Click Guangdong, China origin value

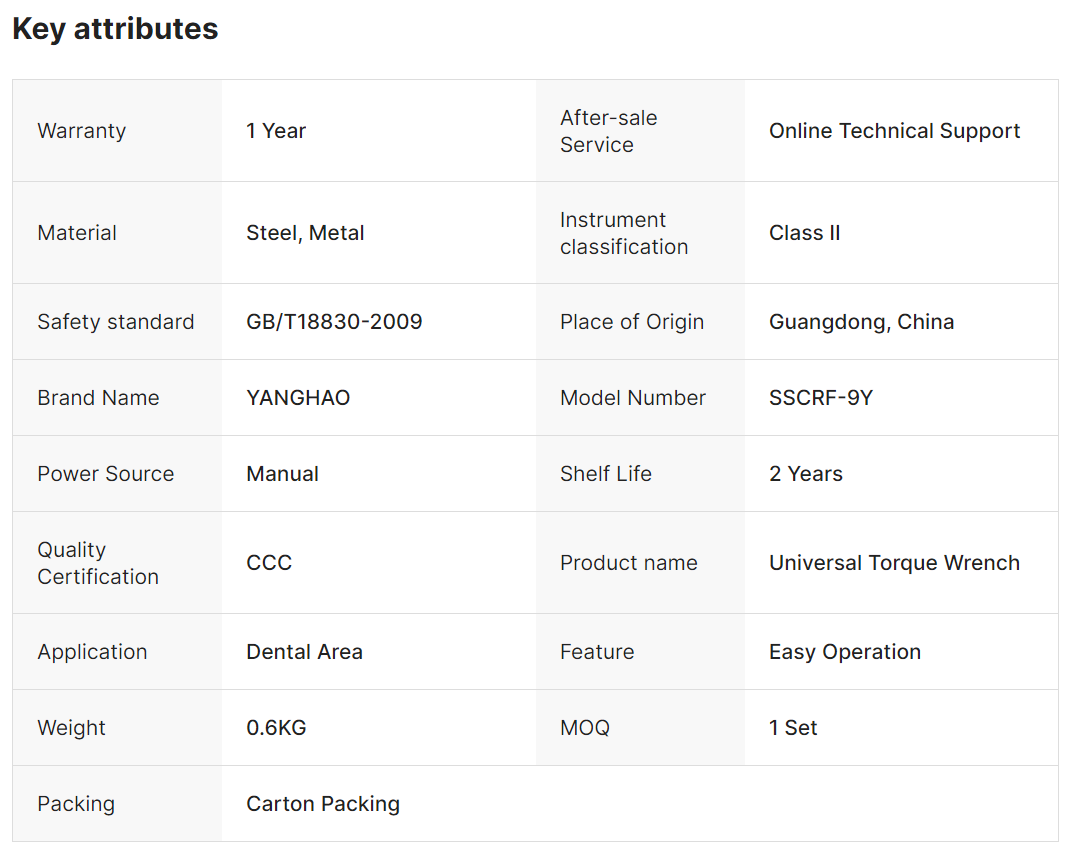861,322
